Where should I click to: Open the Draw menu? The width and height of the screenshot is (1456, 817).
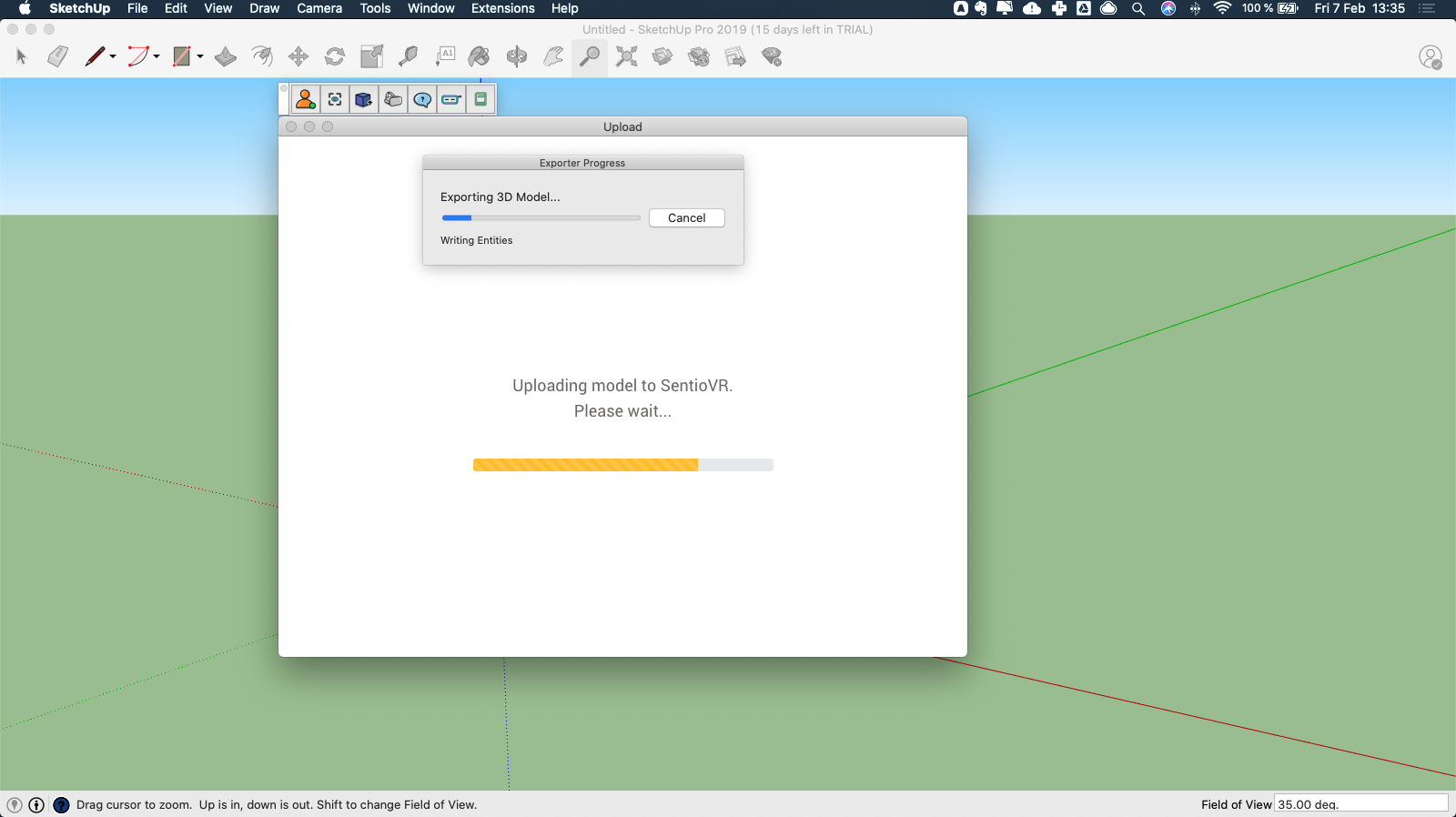click(264, 8)
